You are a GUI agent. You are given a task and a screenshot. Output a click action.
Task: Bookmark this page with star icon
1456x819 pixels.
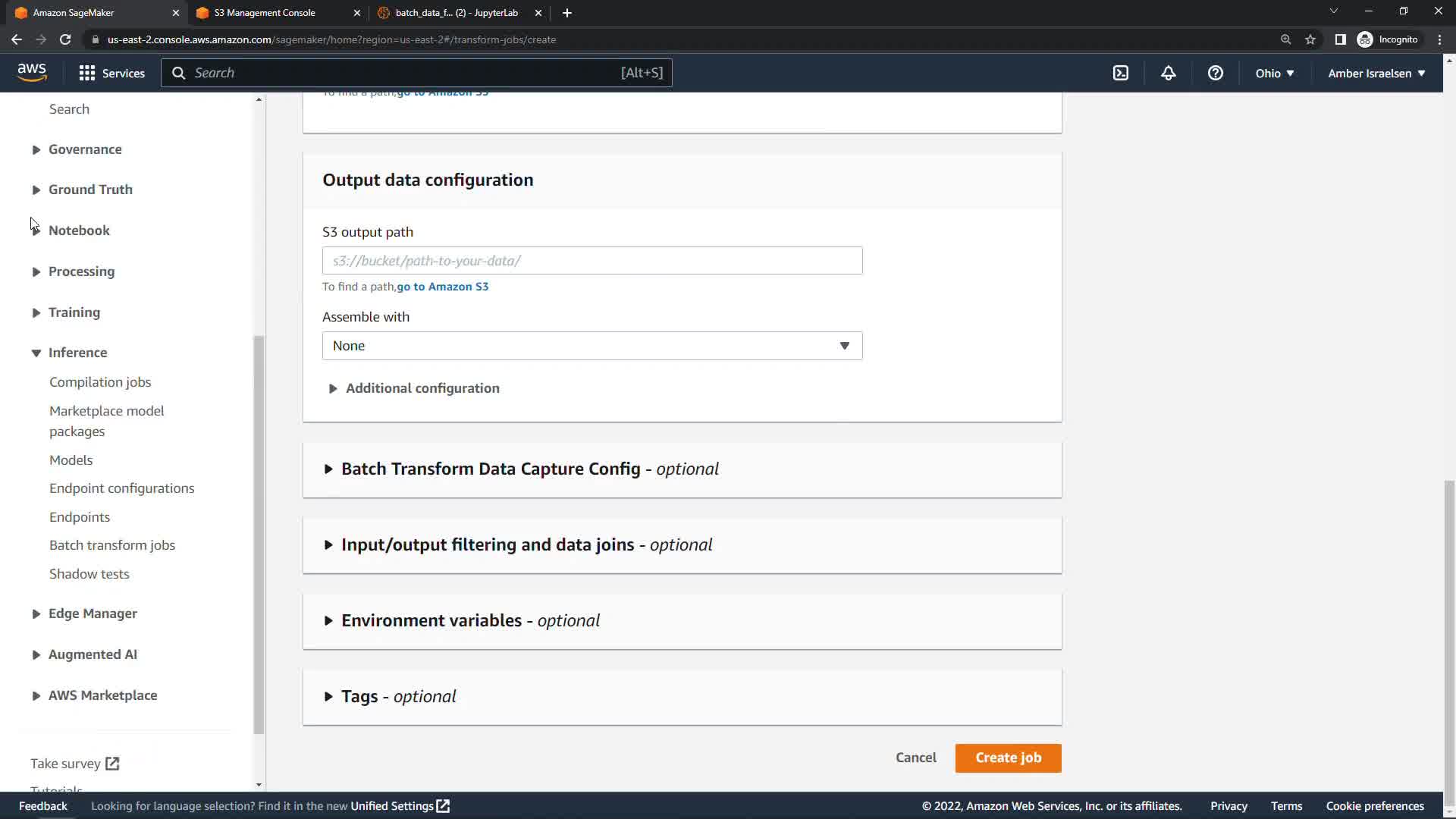pos(1310,39)
